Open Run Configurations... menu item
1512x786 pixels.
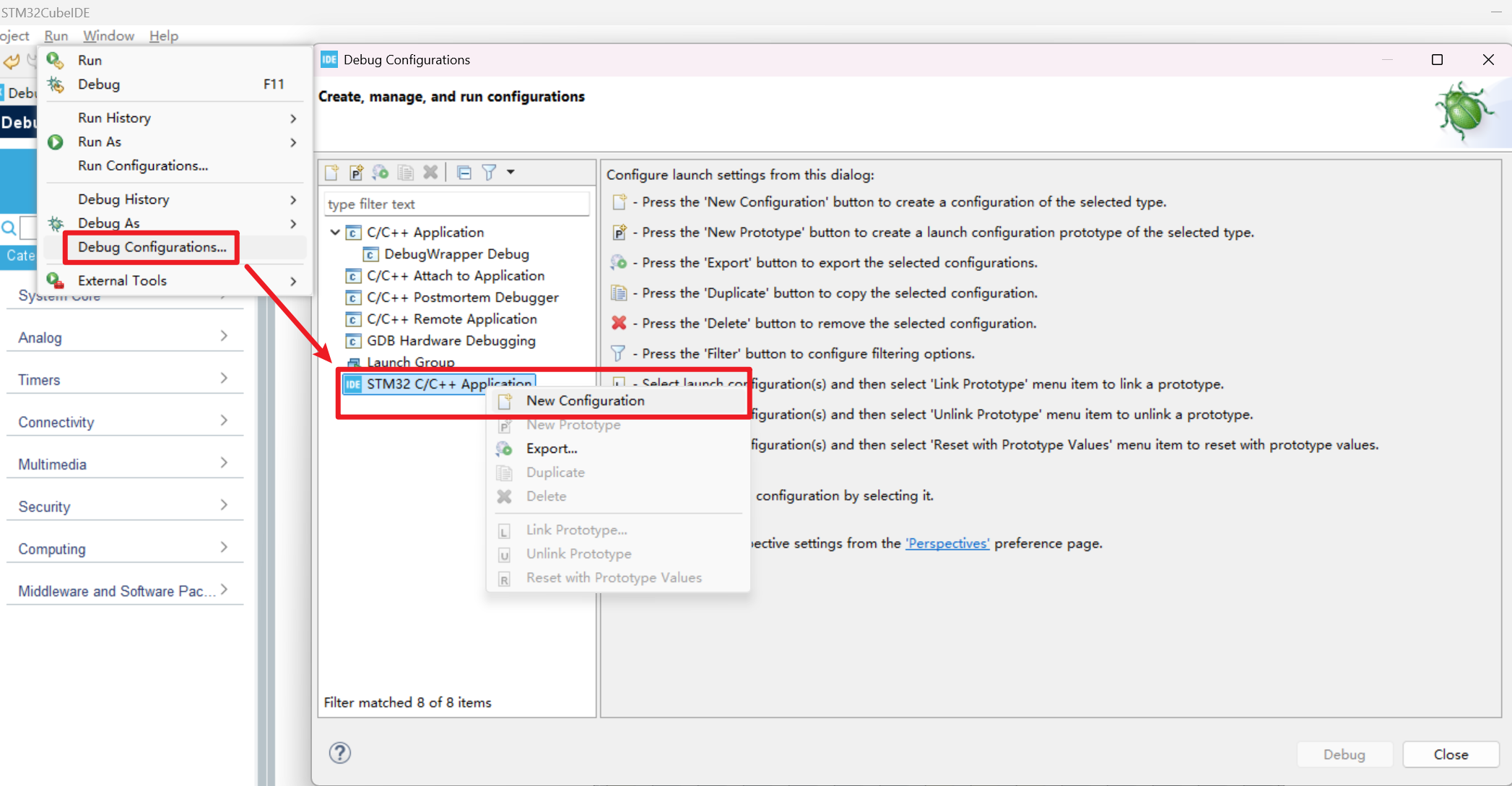(x=175, y=165)
